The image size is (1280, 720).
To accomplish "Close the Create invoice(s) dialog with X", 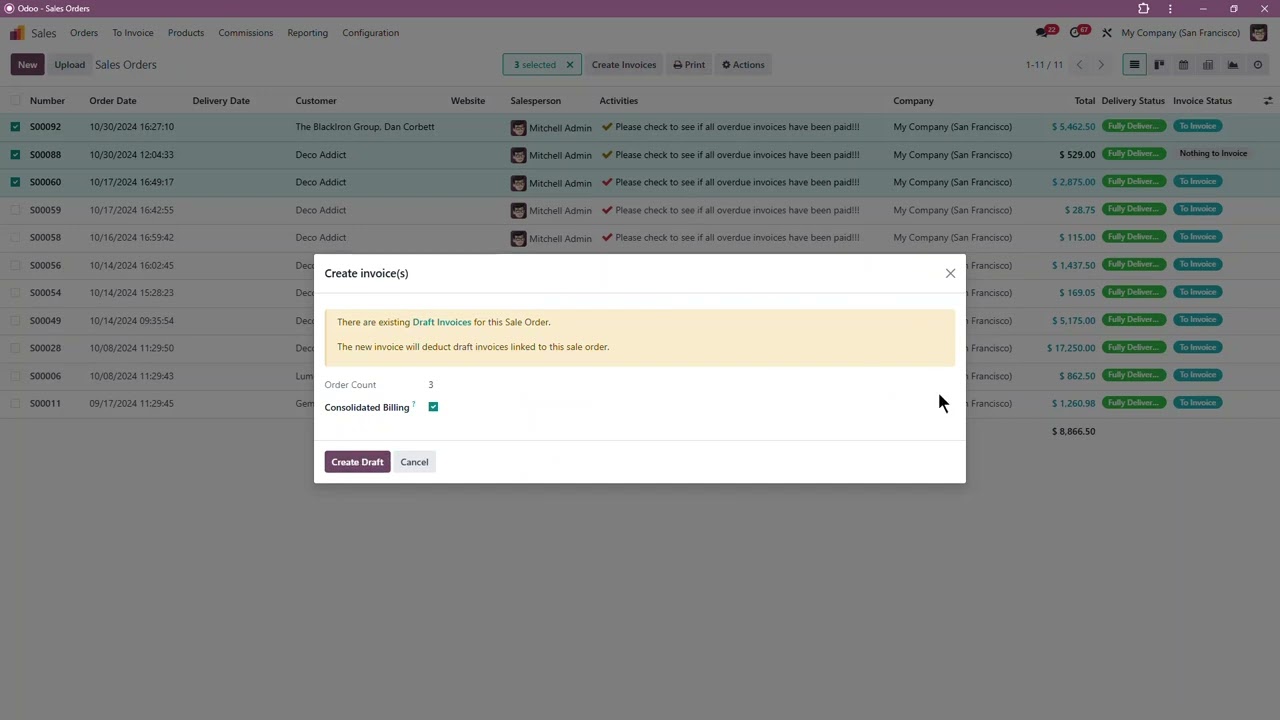I will pyautogui.click(x=950, y=273).
